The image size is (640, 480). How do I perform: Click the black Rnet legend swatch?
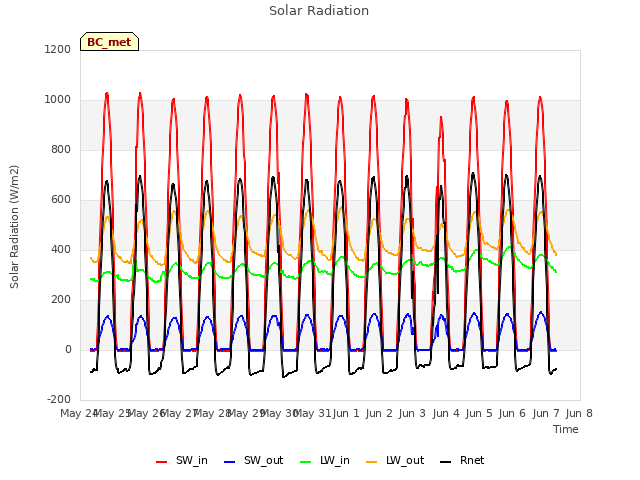tap(446, 462)
